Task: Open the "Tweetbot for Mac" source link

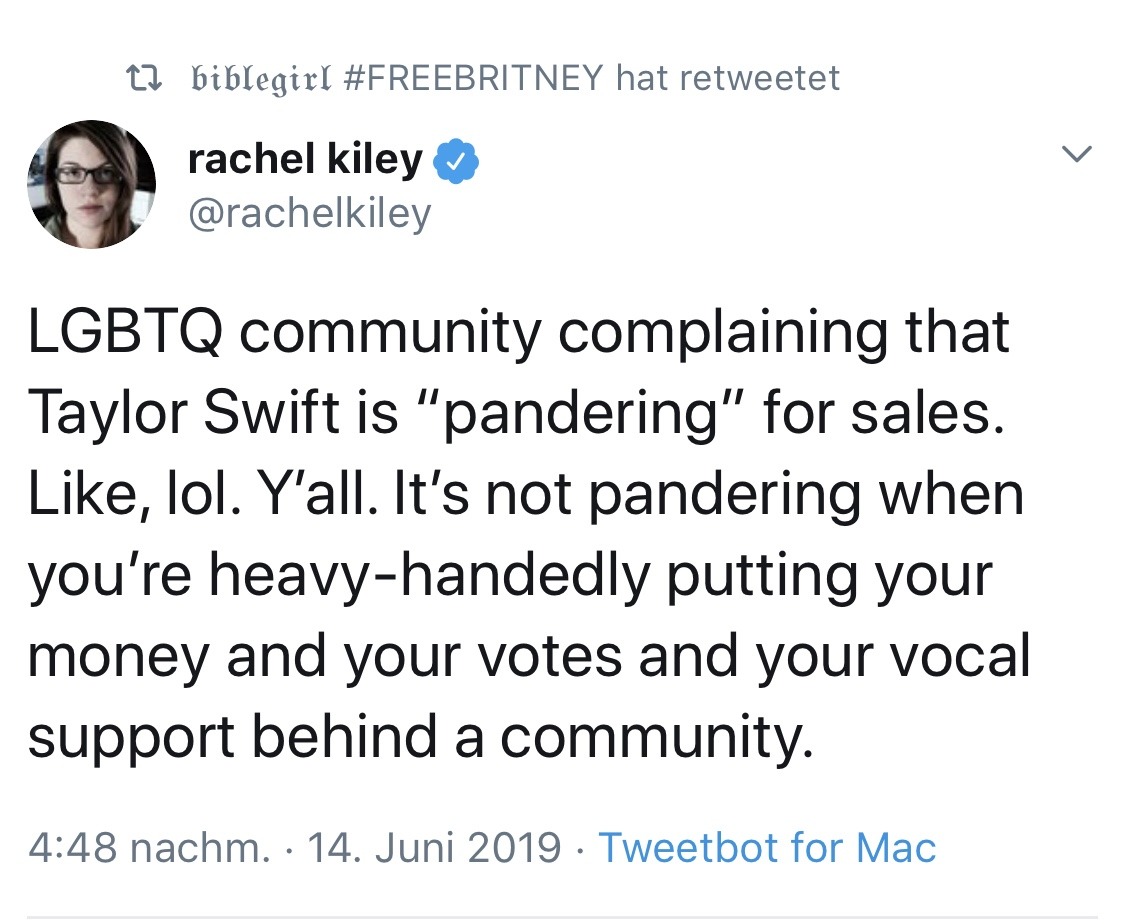Action: tap(767, 848)
